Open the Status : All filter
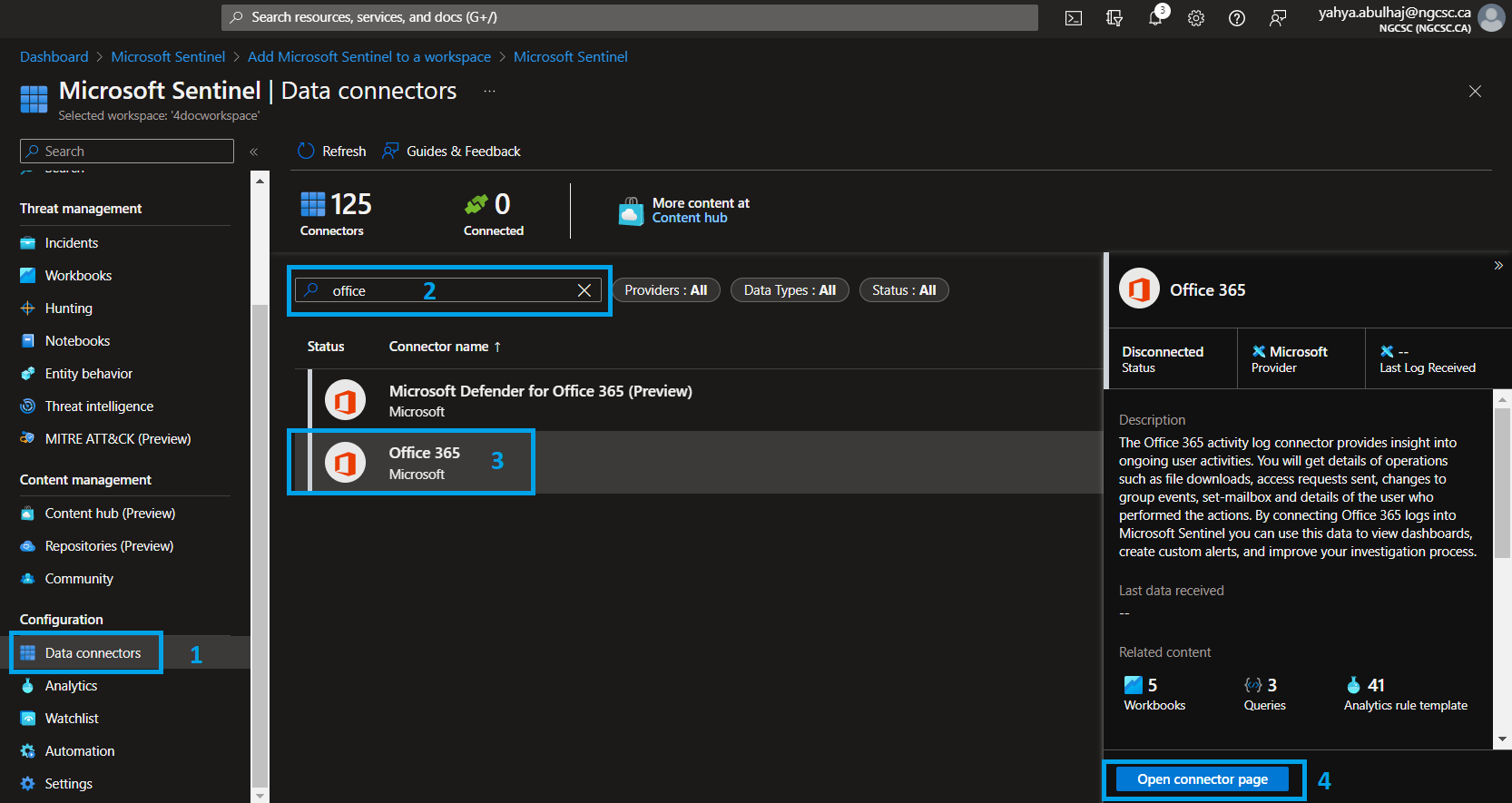 pyautogui.click(x=904, y=290)
